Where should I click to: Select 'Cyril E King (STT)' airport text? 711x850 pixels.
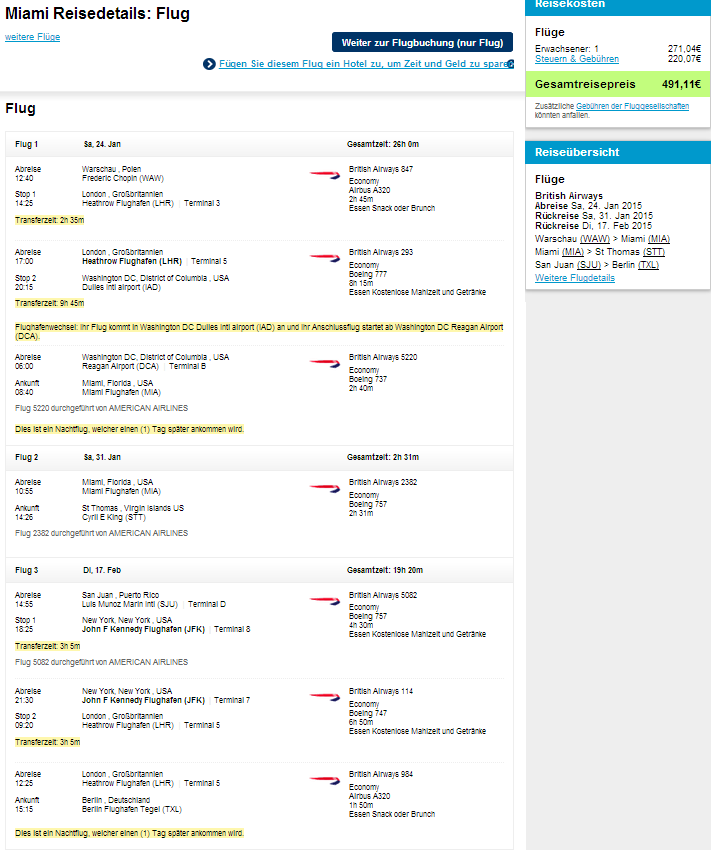tap(114, 517)
